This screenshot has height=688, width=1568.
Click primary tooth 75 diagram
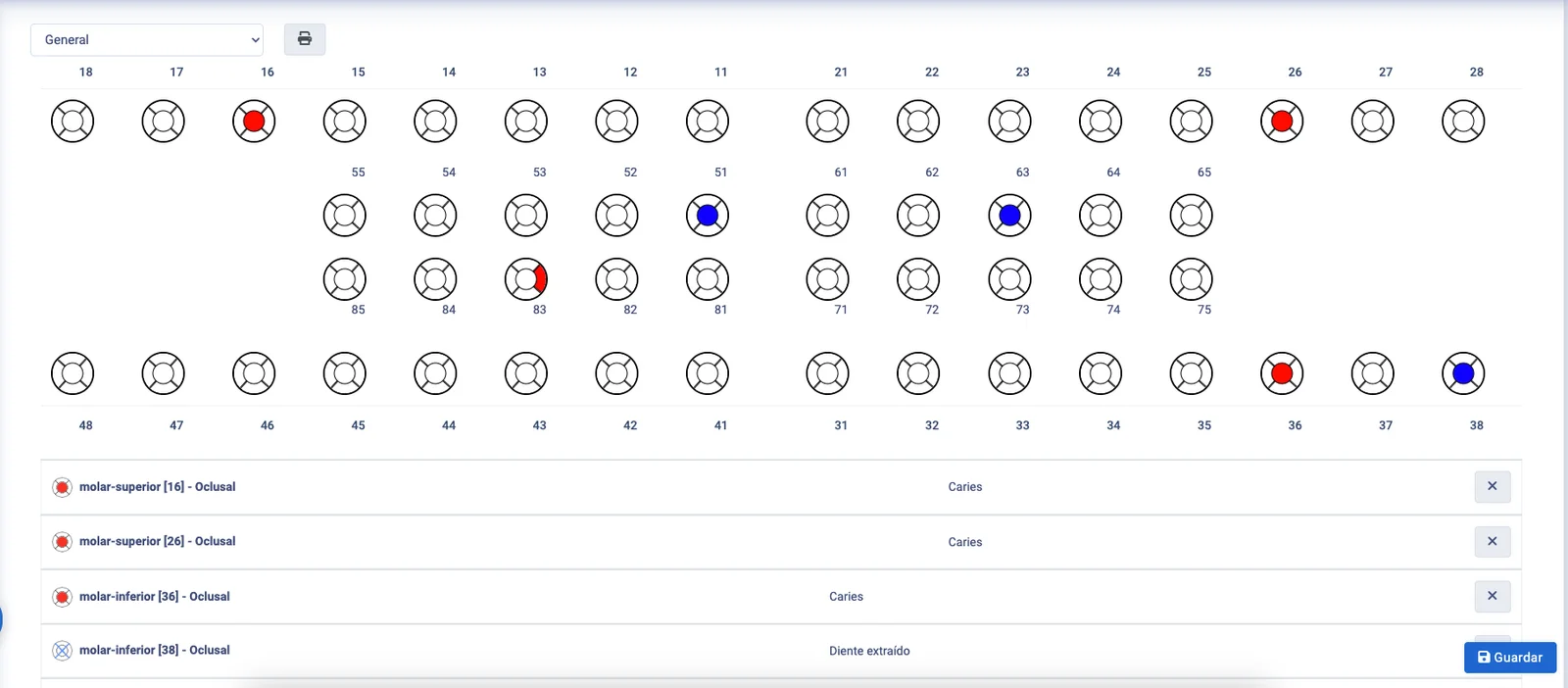(x=1191, y=279)
